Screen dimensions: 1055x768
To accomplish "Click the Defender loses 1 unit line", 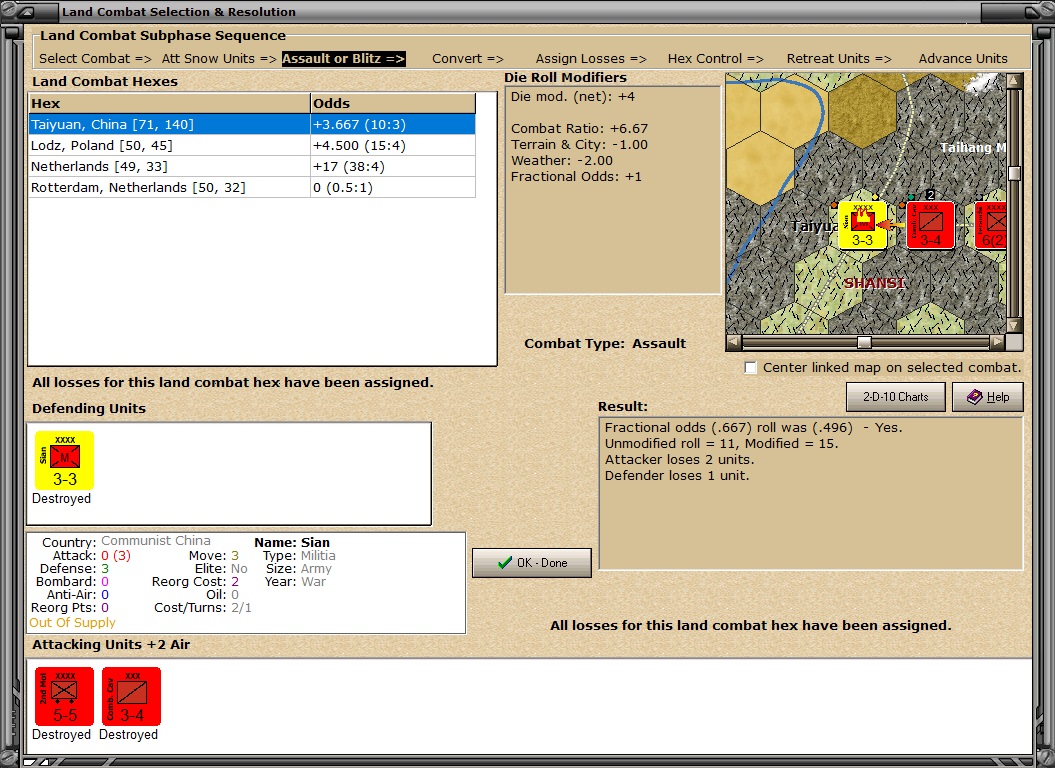I will click(x=677, y=476).
